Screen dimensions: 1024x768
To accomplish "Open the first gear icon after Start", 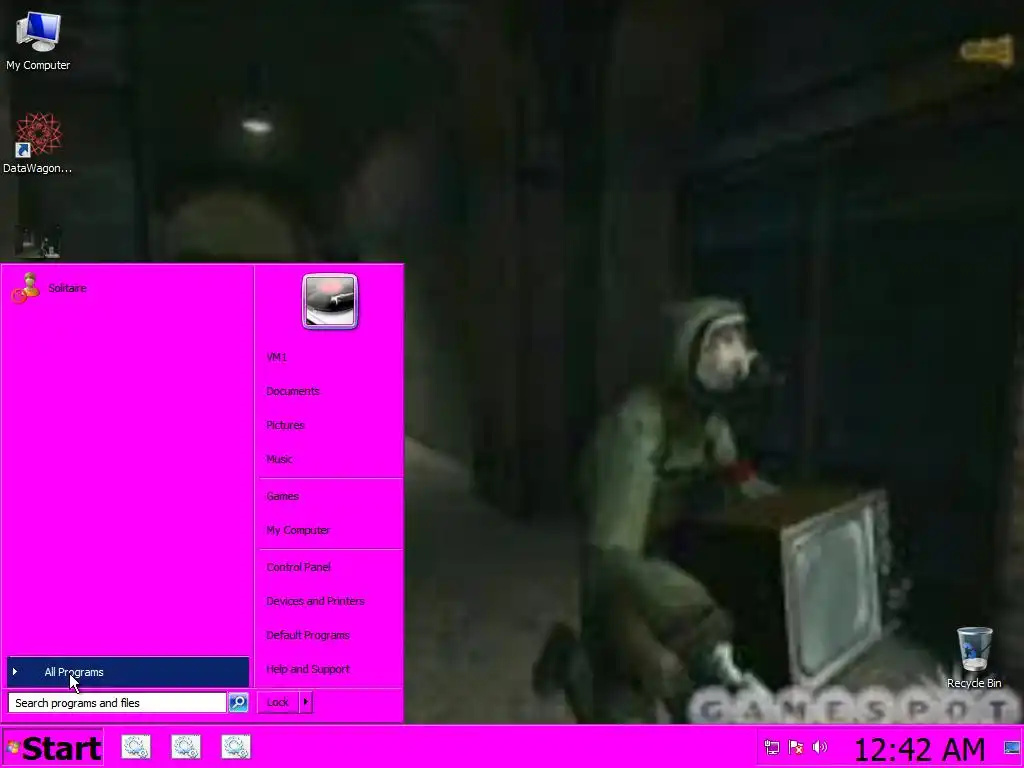I will pyautogui.click(x=136, y=747).
